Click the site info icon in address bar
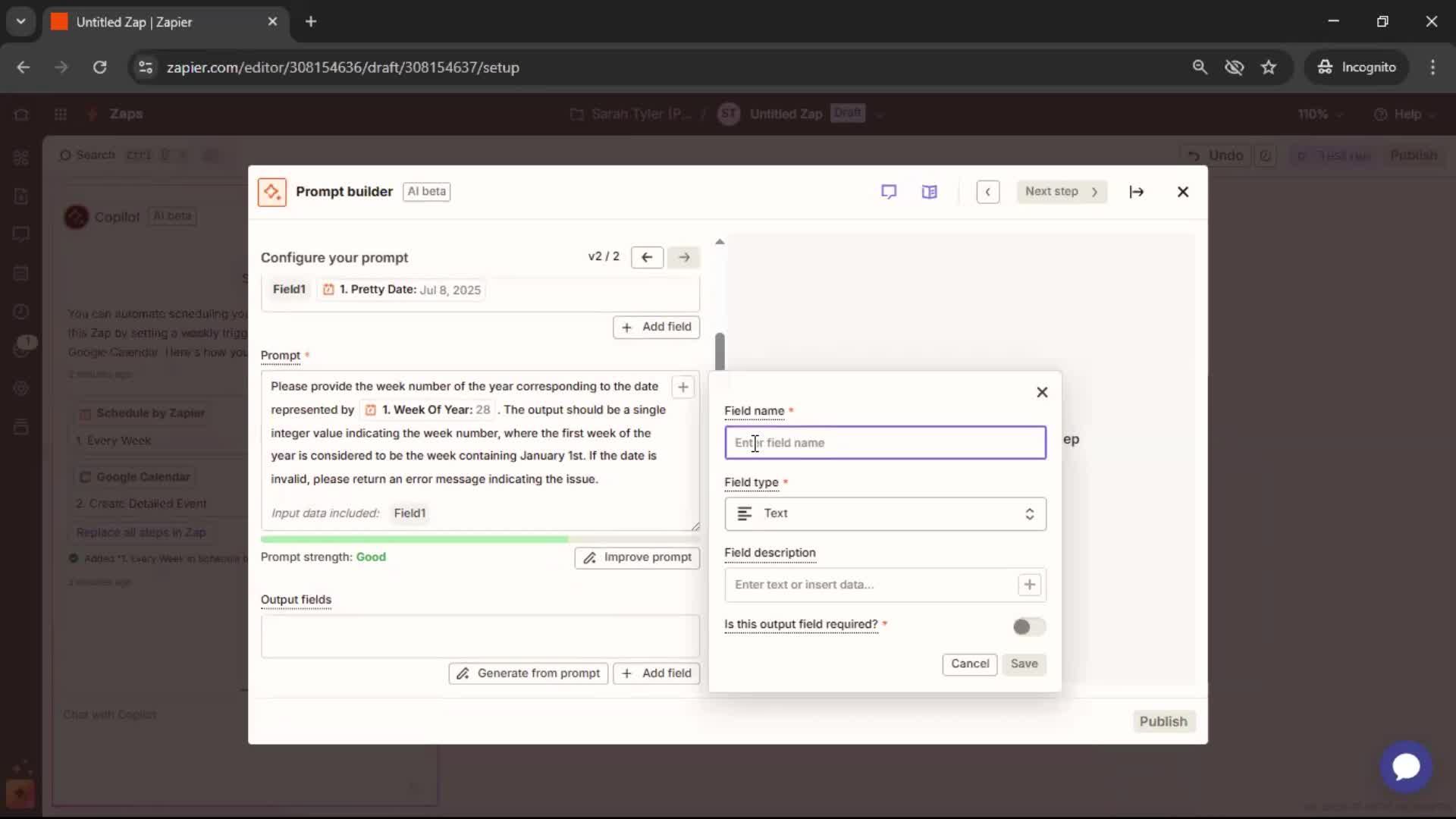Screen dimensions: 1456x819 coord(146,67)
